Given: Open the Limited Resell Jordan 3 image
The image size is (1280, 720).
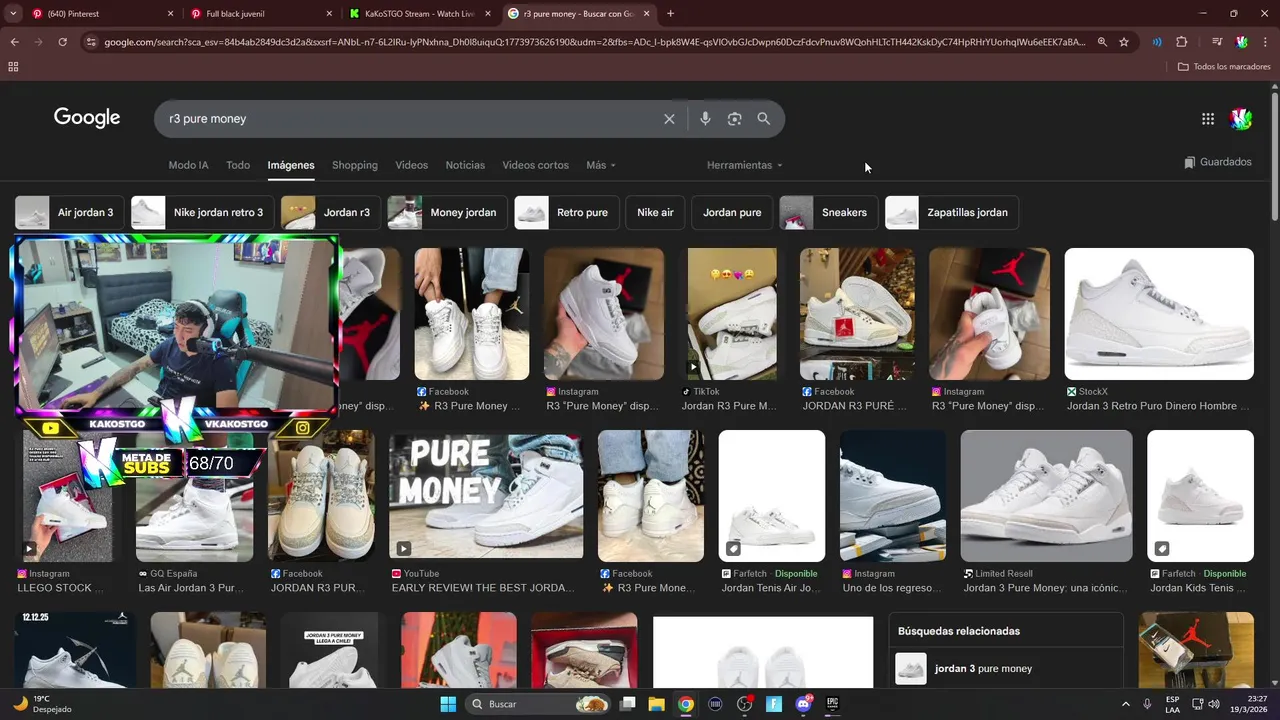Looking at the screenshot, I should (1046, 496).
